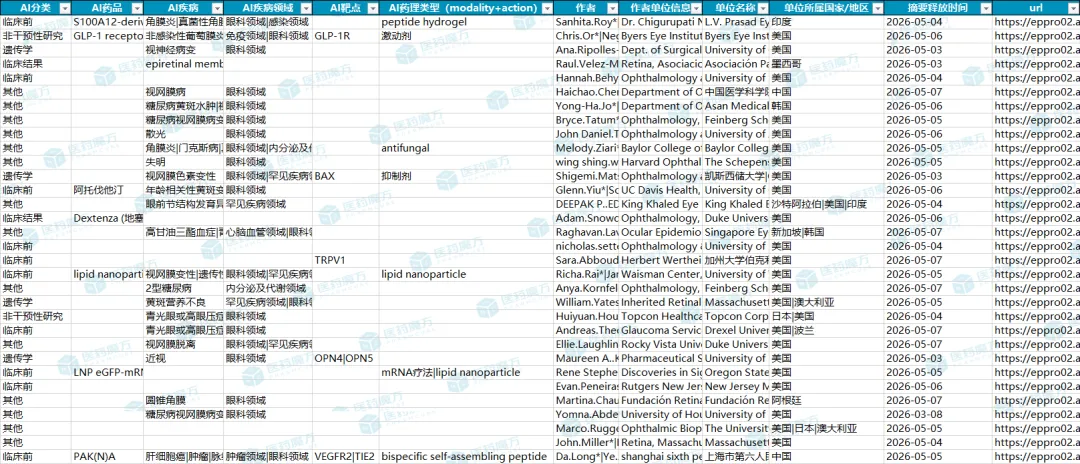Click the L.V. Prasad Ey institution cell
This screenshot has width=1080, height=464.
(736, 22)
